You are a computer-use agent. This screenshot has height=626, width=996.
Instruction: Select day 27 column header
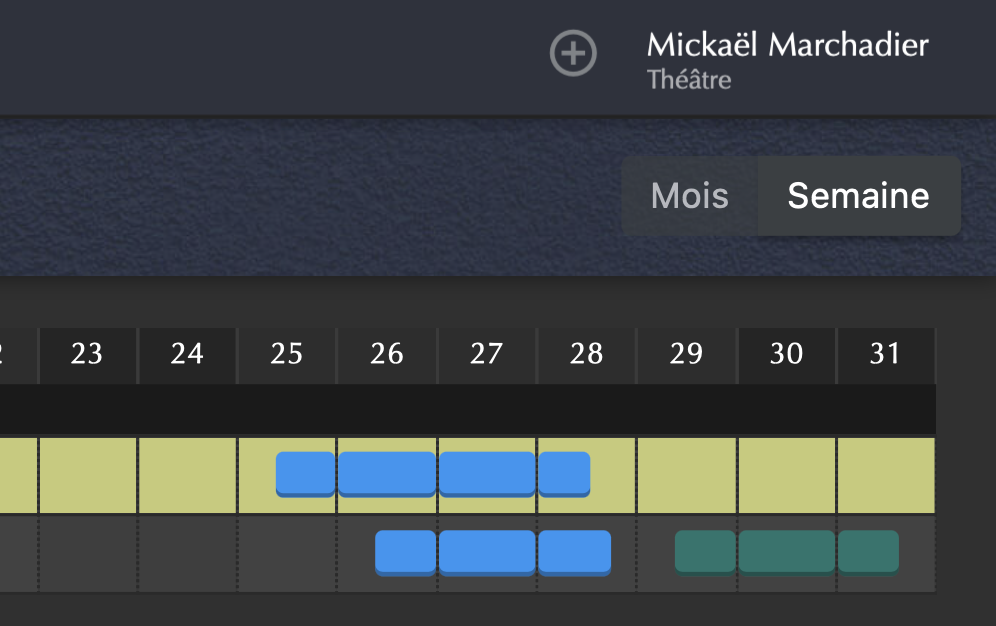coord(487,354)
